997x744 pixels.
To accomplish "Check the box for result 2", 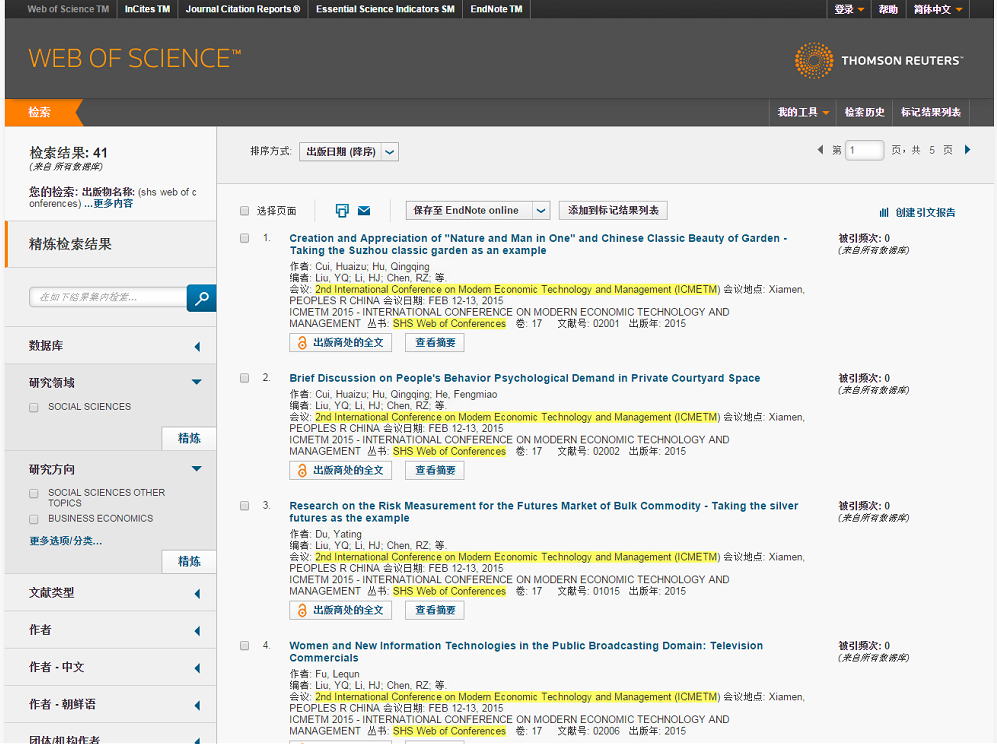I will (244, 378).
